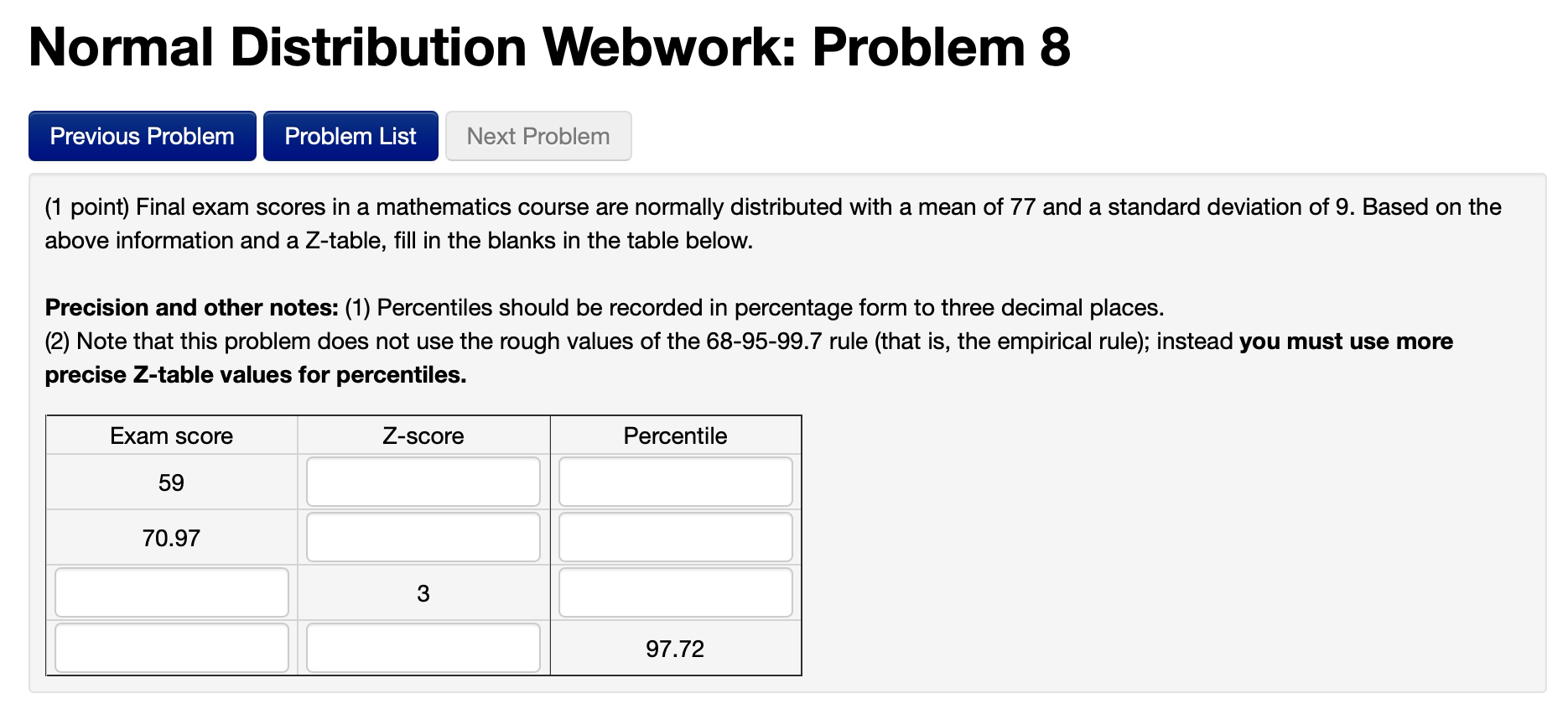Click the Previous Problem button
This screenshot has width=1568, height=704.
point(141,135)
